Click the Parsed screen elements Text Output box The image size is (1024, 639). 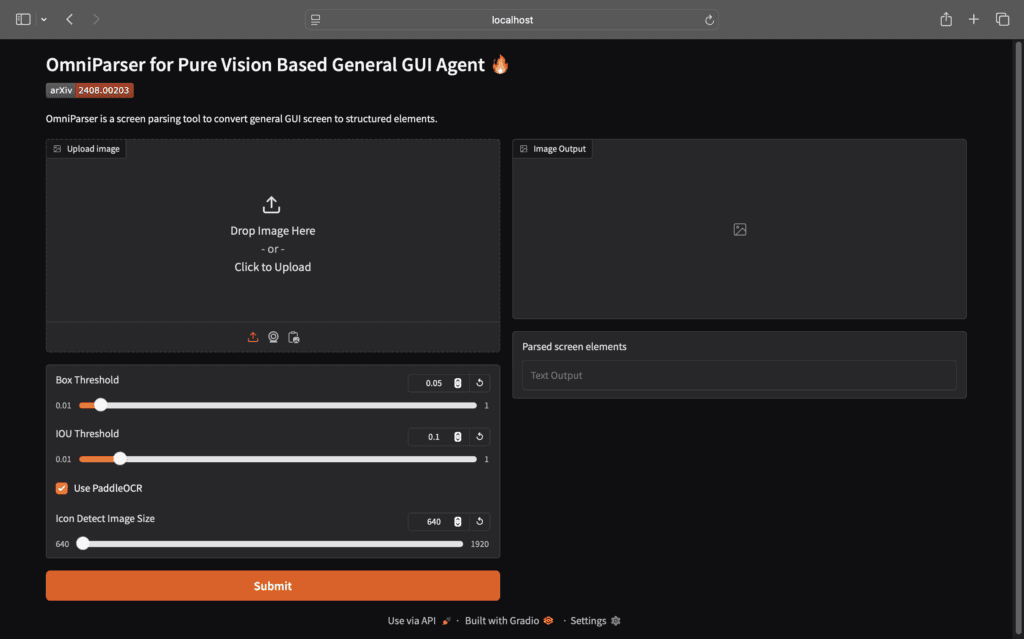point(739,375)
